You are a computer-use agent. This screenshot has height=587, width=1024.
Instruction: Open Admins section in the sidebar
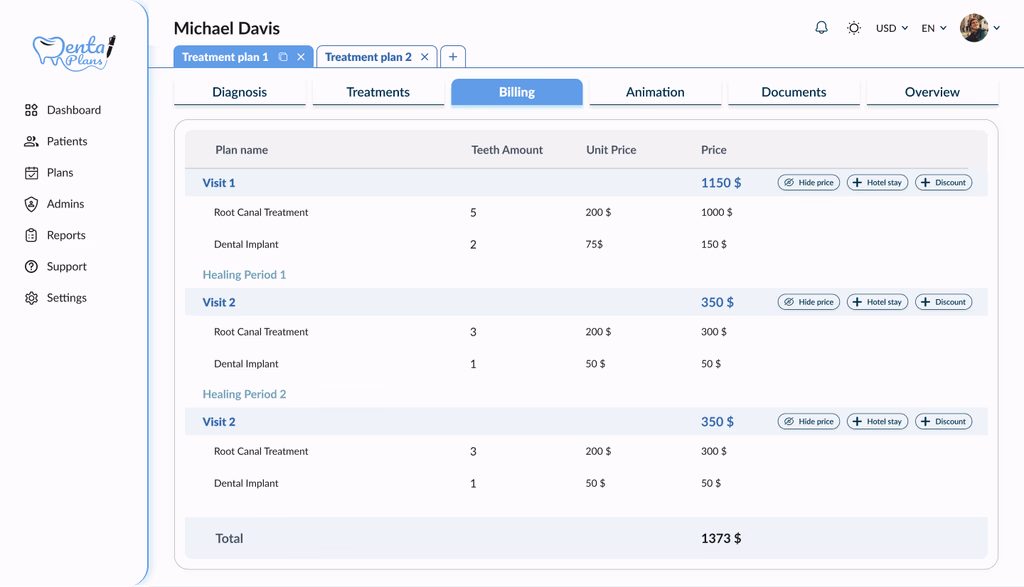[65, 204]
